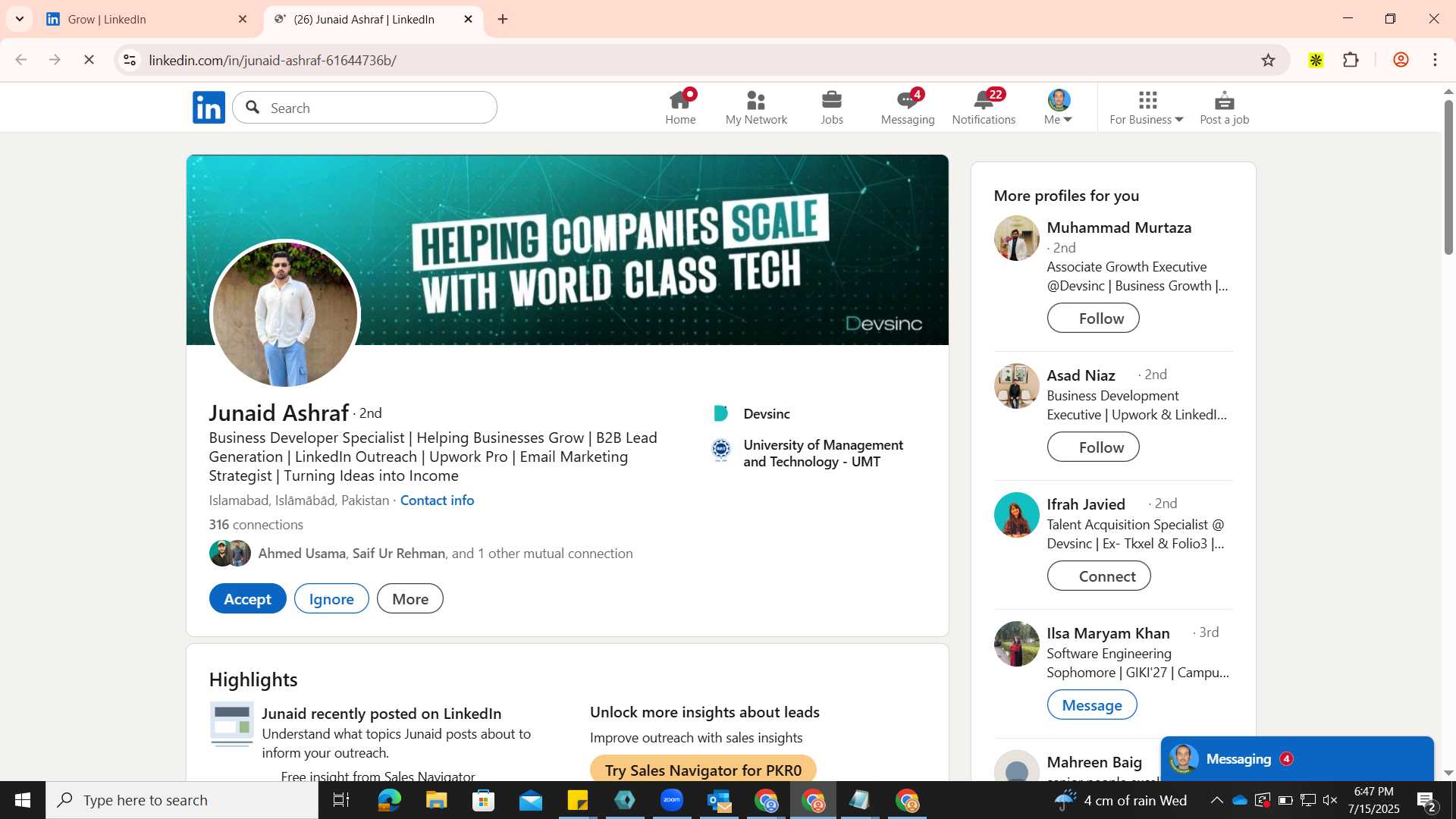Connect with Ifrah Javied

coord(1099,576)
